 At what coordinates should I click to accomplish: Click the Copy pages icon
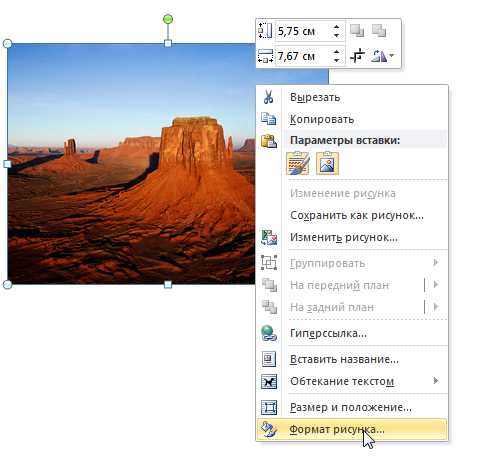point(268,119)
